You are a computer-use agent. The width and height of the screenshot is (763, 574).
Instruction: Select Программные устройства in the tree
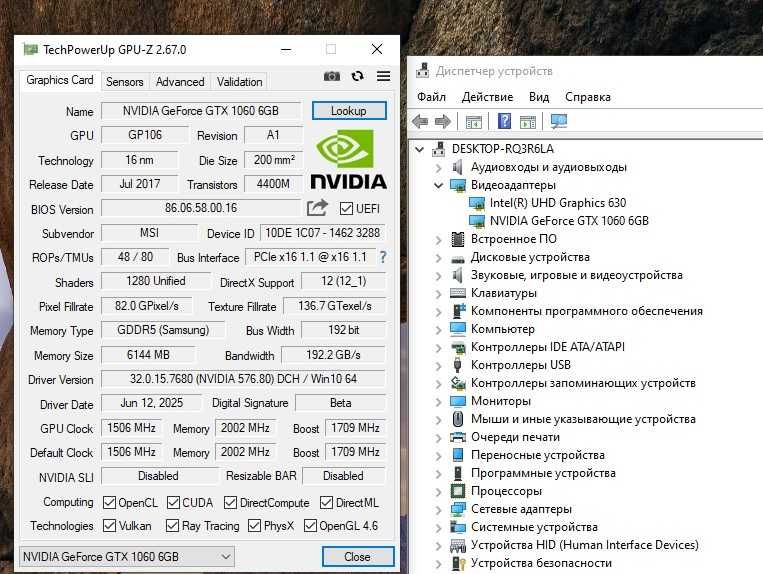coord(543,473)
